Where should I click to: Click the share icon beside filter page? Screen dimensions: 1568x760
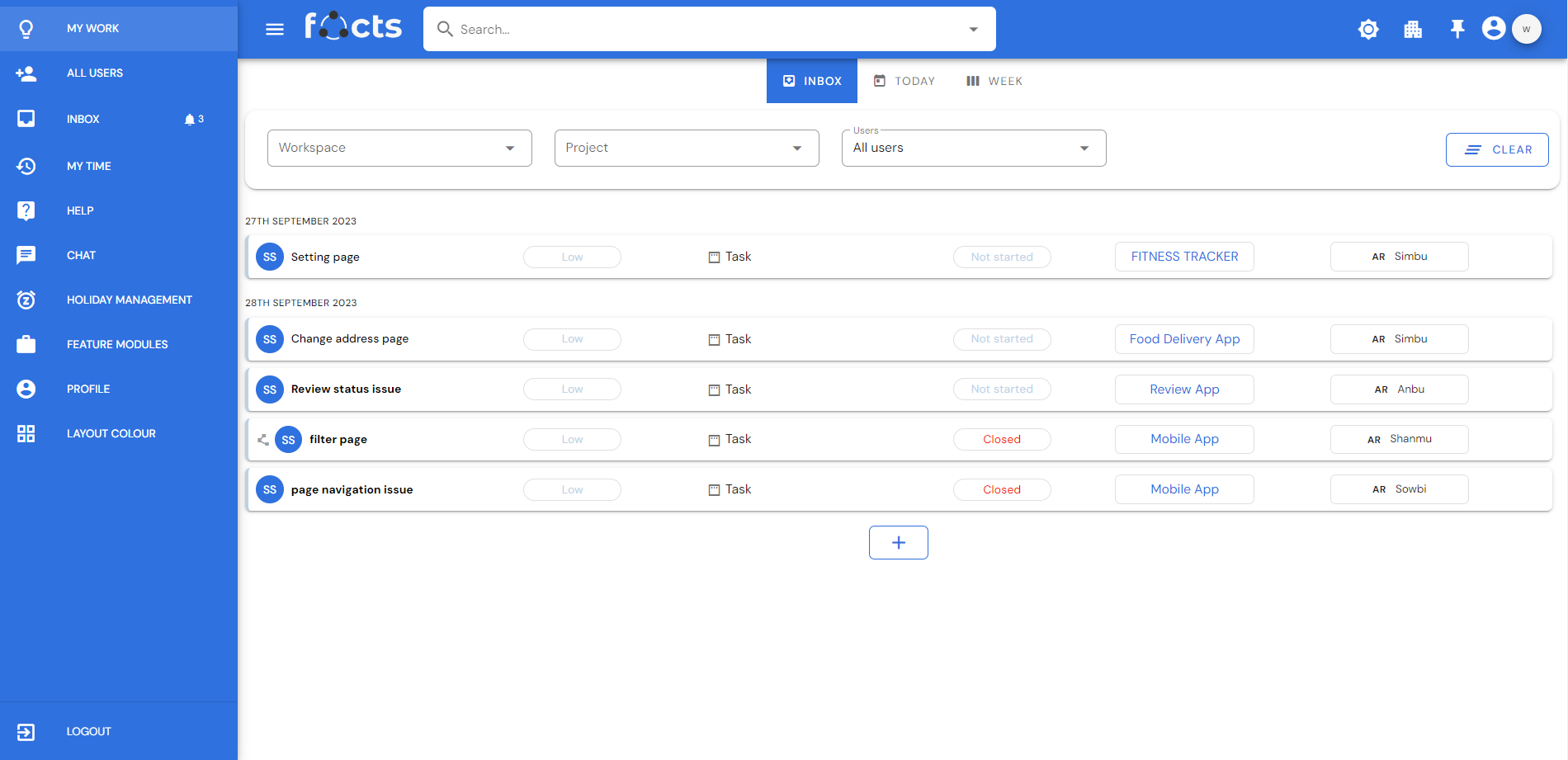pos(263,440)
